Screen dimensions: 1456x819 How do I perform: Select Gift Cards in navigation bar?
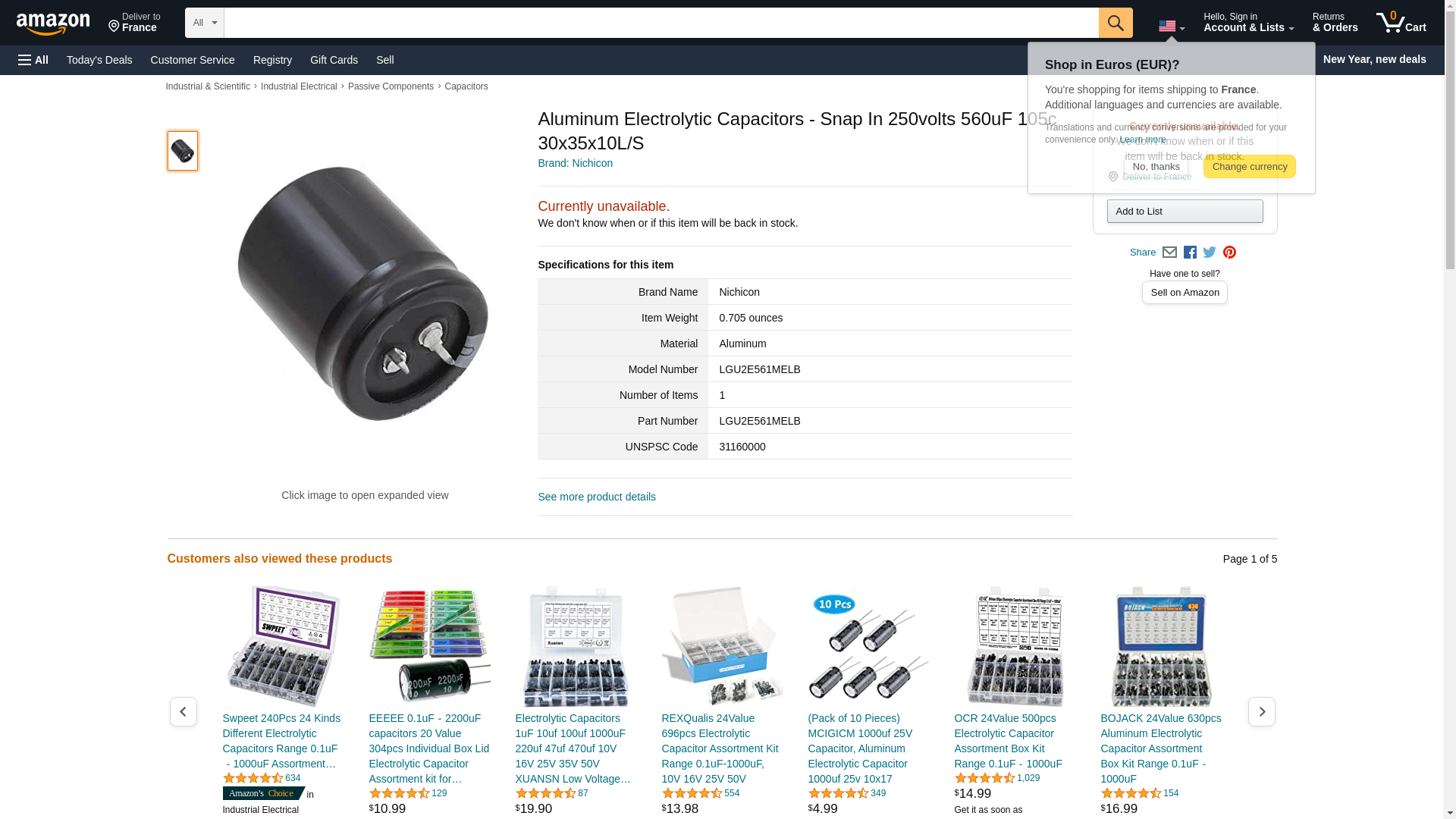click(334, 60)
